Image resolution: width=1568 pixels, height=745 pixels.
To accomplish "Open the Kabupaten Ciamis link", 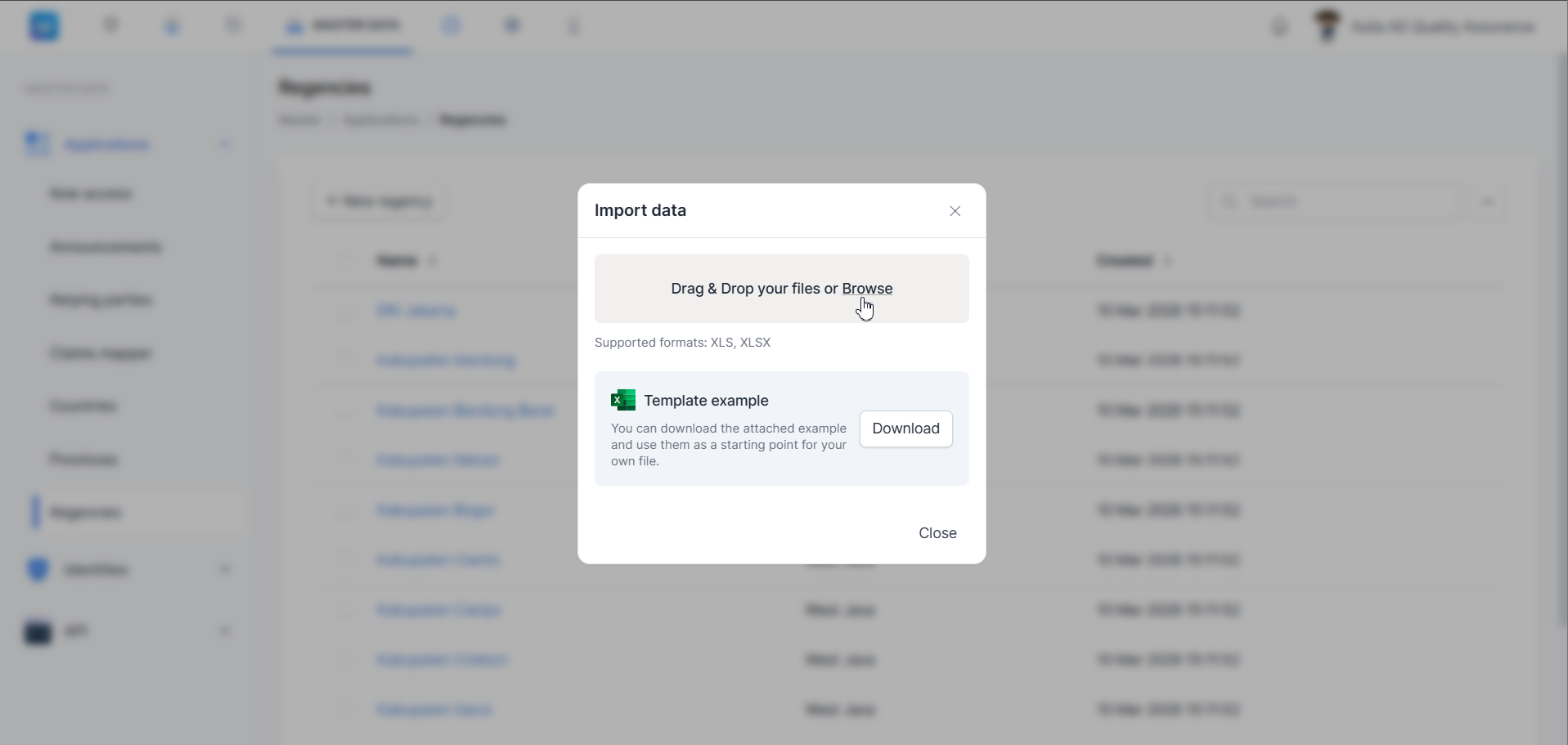I will point(438,560).
